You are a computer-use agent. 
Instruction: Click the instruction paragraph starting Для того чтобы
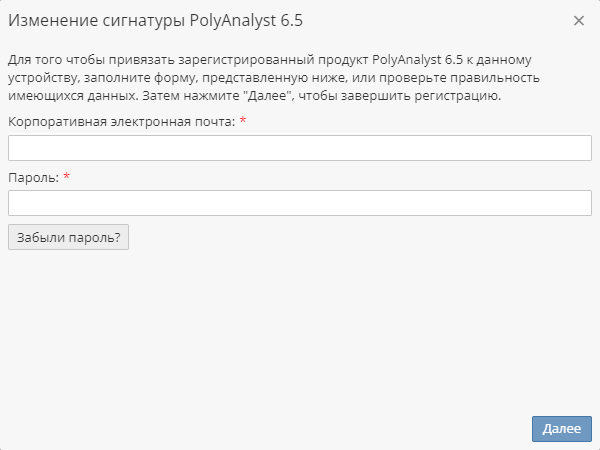[x=274, y=78]
